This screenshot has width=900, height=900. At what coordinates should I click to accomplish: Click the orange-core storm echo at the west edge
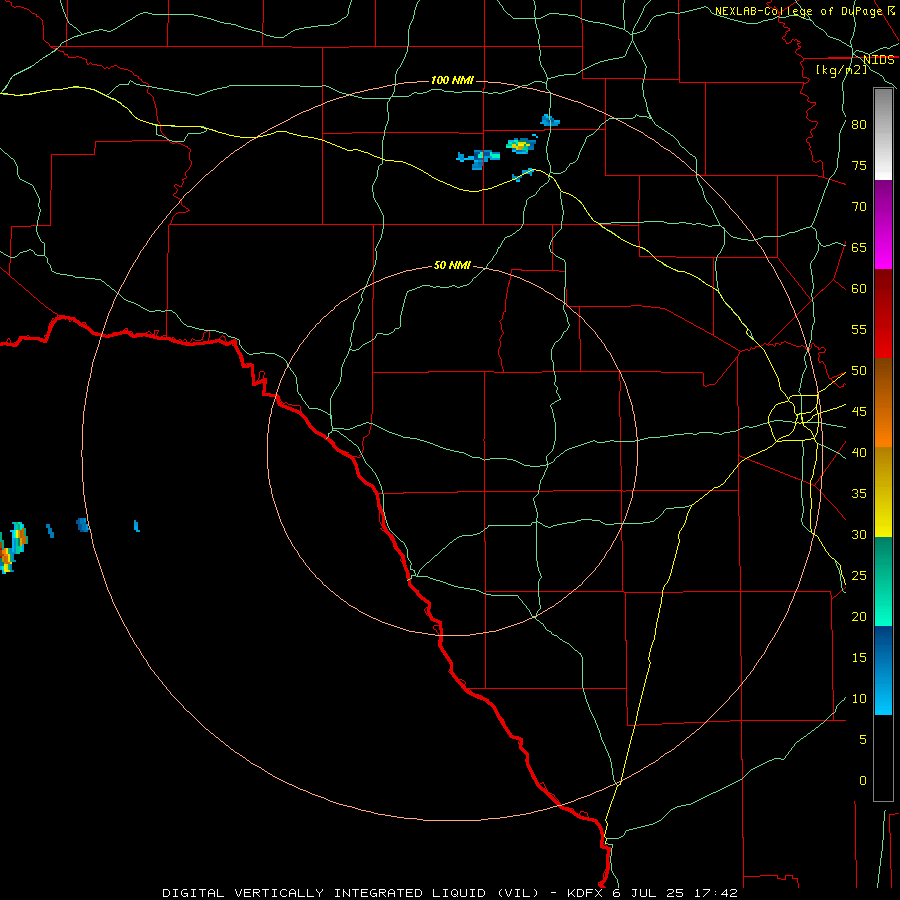(x=13, y=547)
